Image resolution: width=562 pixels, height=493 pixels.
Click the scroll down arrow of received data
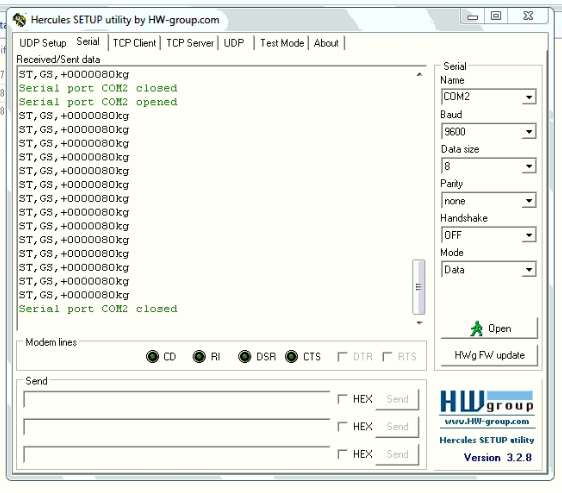click(x=419, y=323)
